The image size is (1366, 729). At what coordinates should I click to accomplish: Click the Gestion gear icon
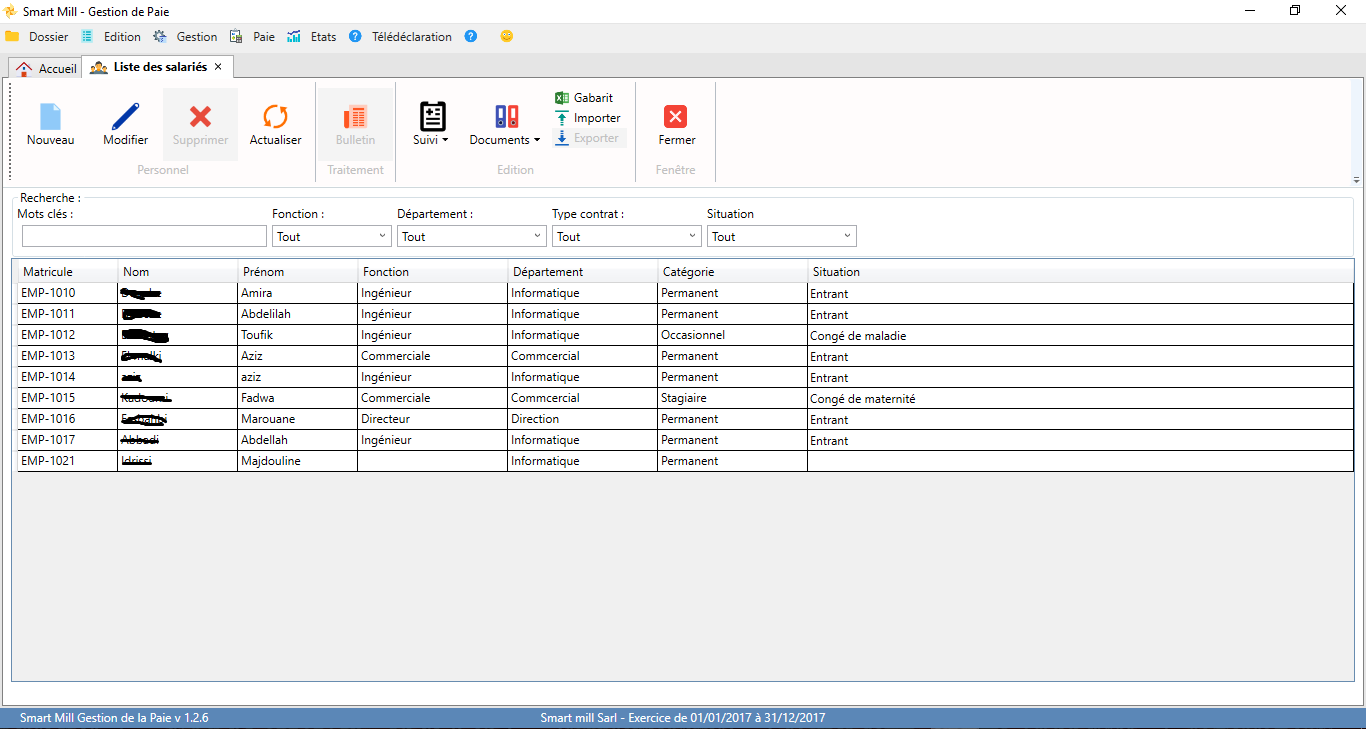pyautogui.click(x=160, y=36)
